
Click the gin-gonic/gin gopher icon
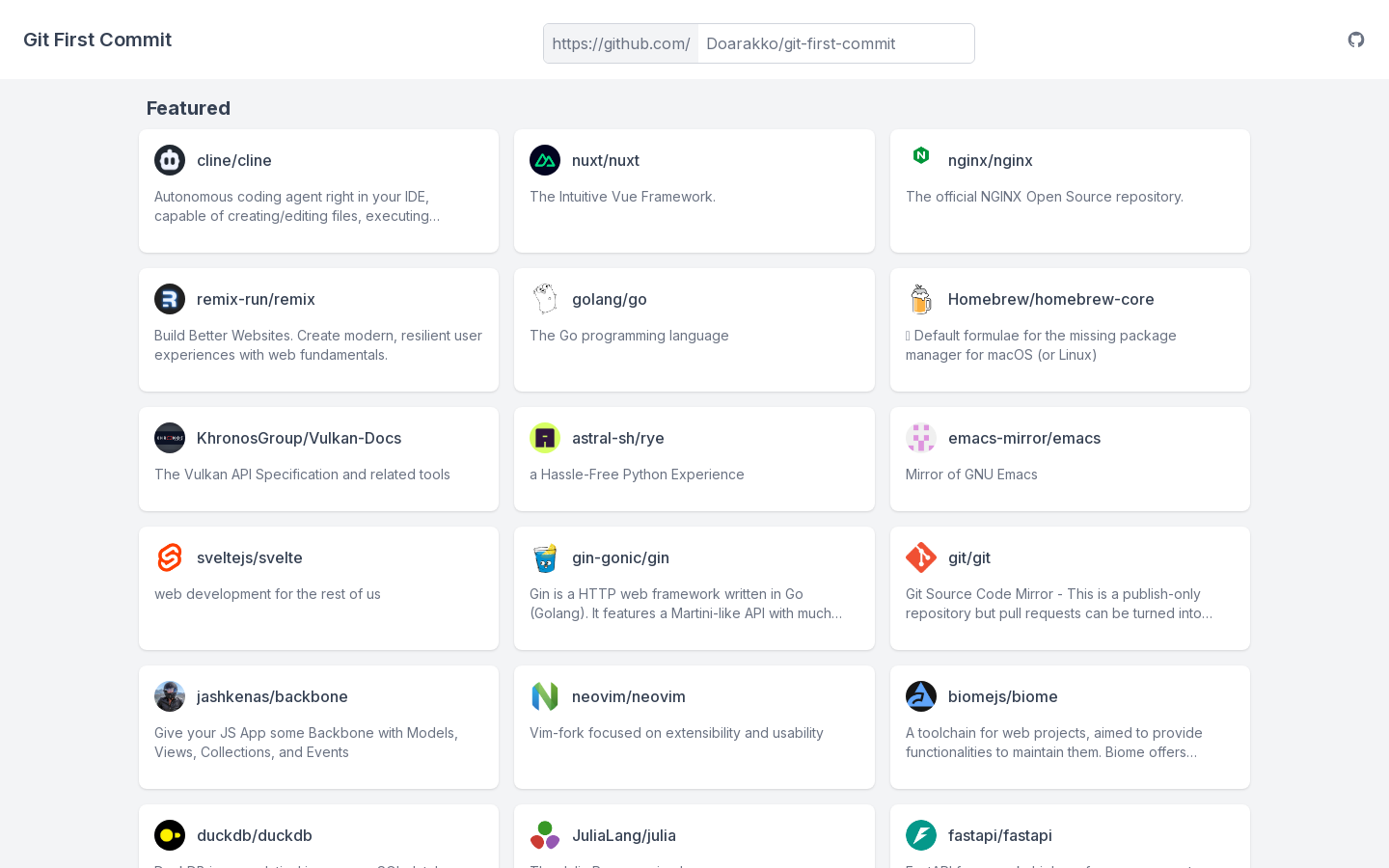[x=545, y=557]
